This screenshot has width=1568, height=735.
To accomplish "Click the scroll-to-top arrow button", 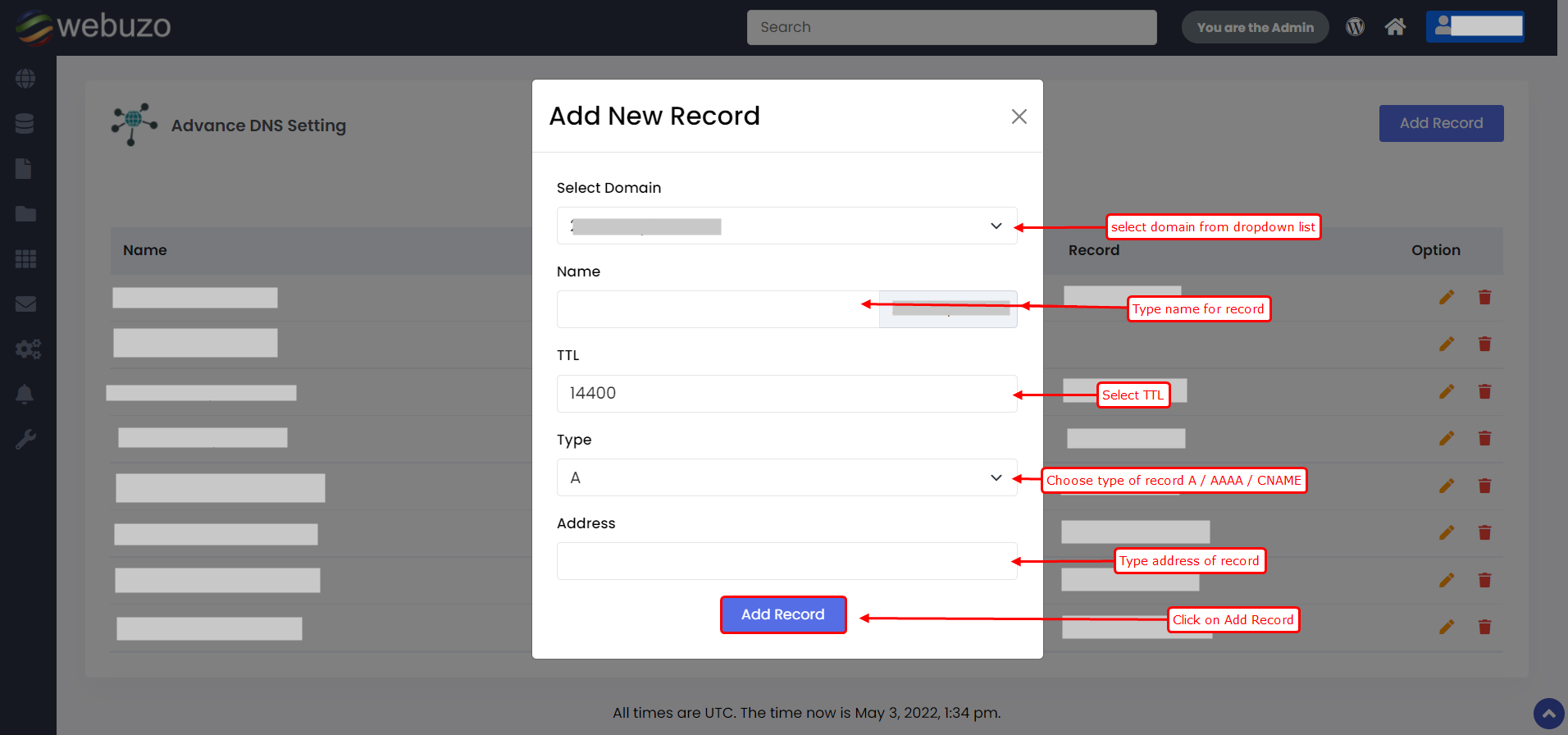I will tap(1548, 714).
